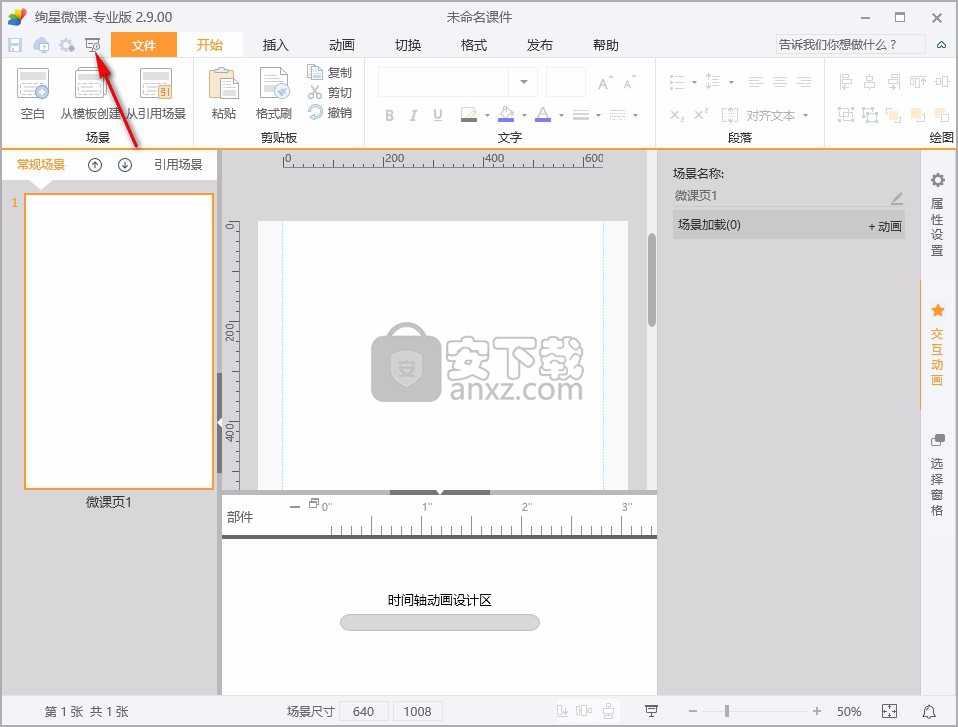The height and width of the screenshot is (727, 958).
Task: Switch to the 切换 tab
Action: (x=408, y=45)
